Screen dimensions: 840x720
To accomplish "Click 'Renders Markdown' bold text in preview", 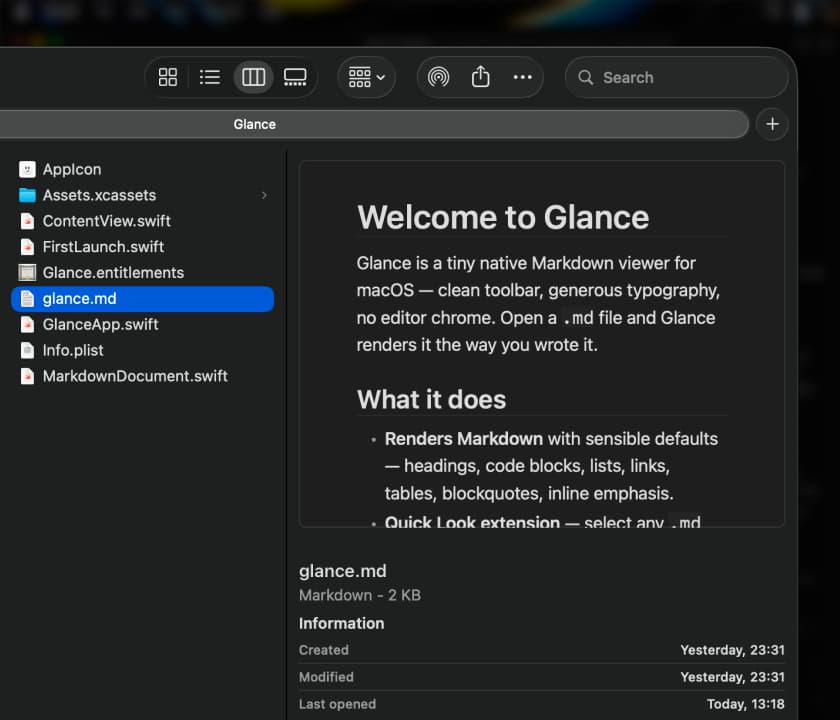I will point(464,439).
